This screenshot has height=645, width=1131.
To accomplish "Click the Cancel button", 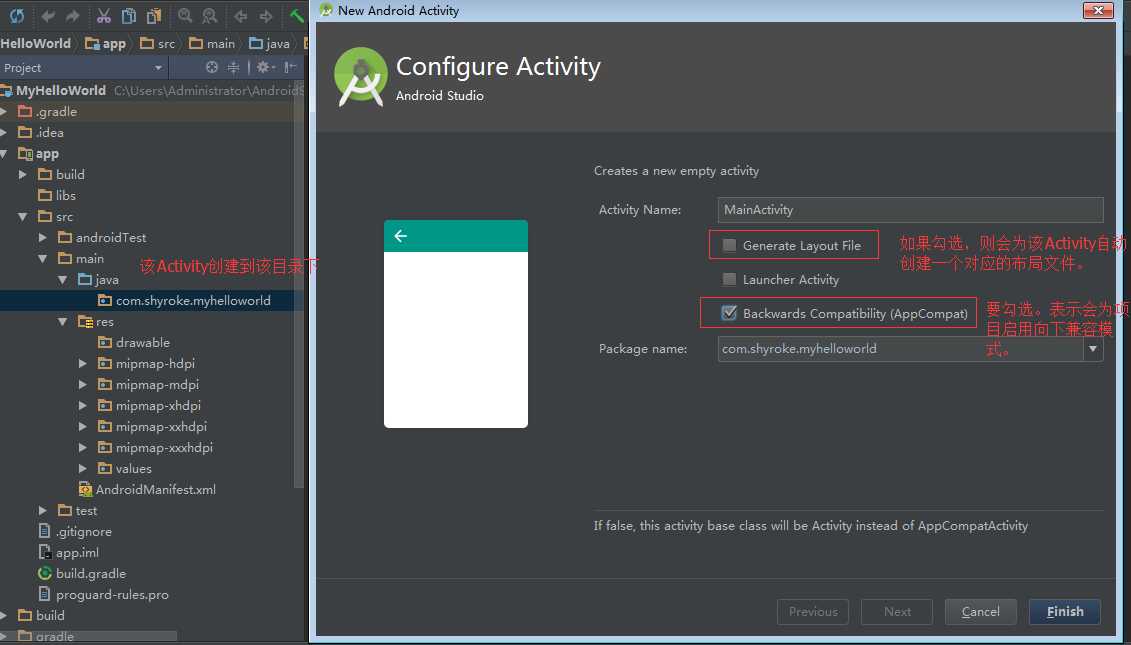I will (x=981, y=612).
